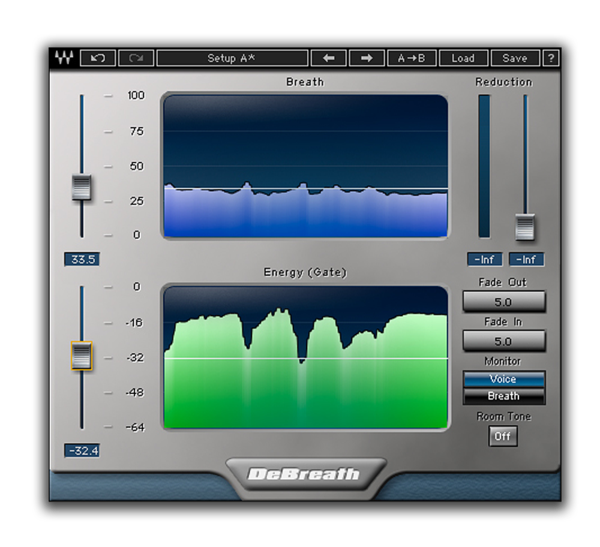The width and height of the screenshot is (600, 547).
Task: Switch Monitor to Voice
Action: tap(504, 379)
